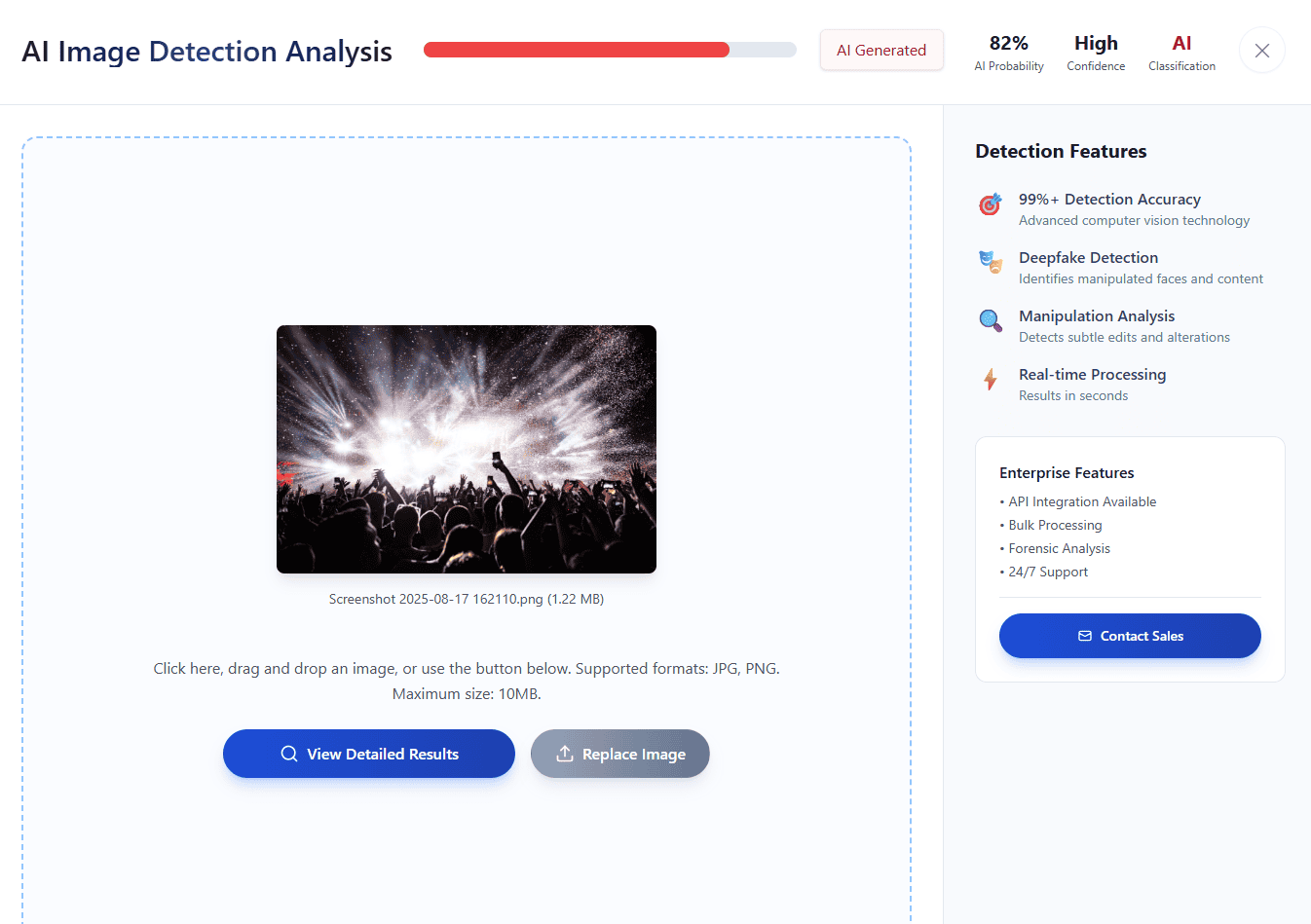This screenshot has width=1311, height=924.
Task: Click the lightning bolt Real-time Processing icon
Action: tap(990, 379)
